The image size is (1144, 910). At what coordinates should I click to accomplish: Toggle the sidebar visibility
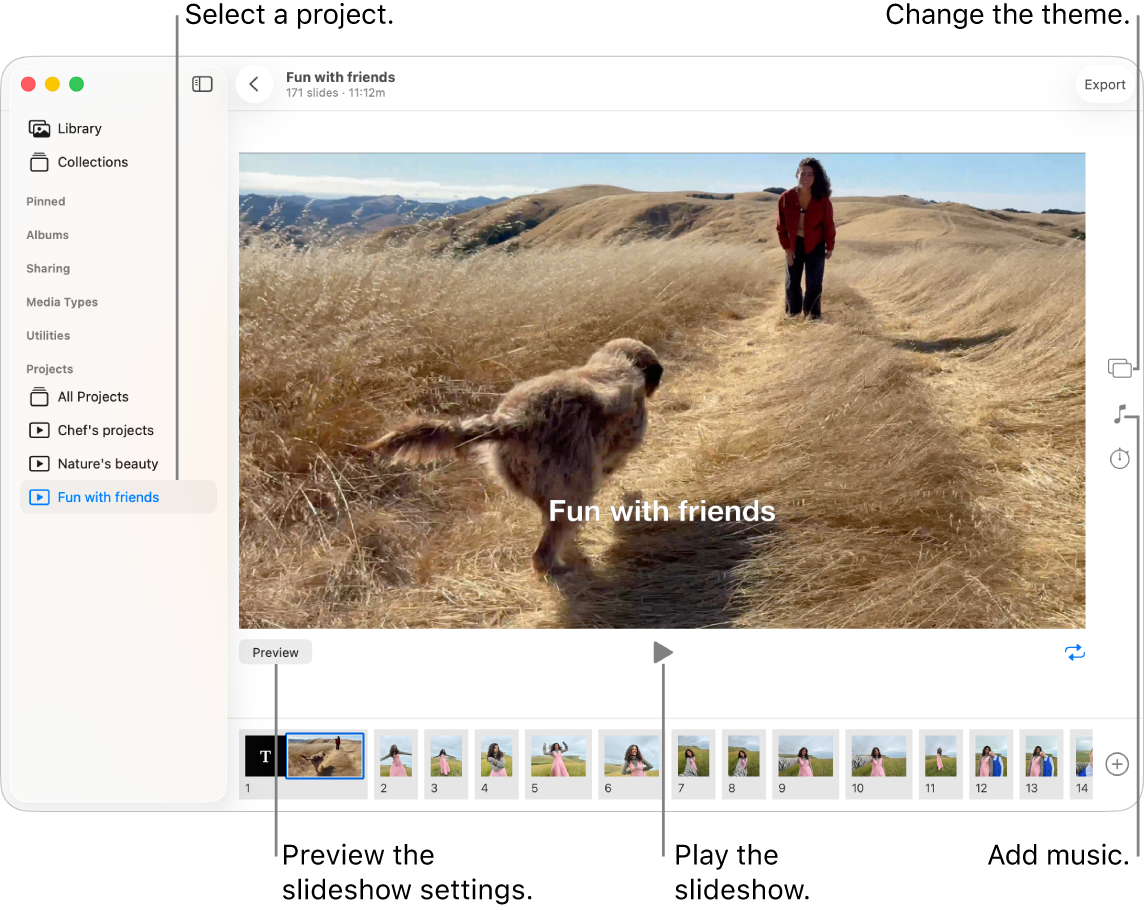[202, 84]
